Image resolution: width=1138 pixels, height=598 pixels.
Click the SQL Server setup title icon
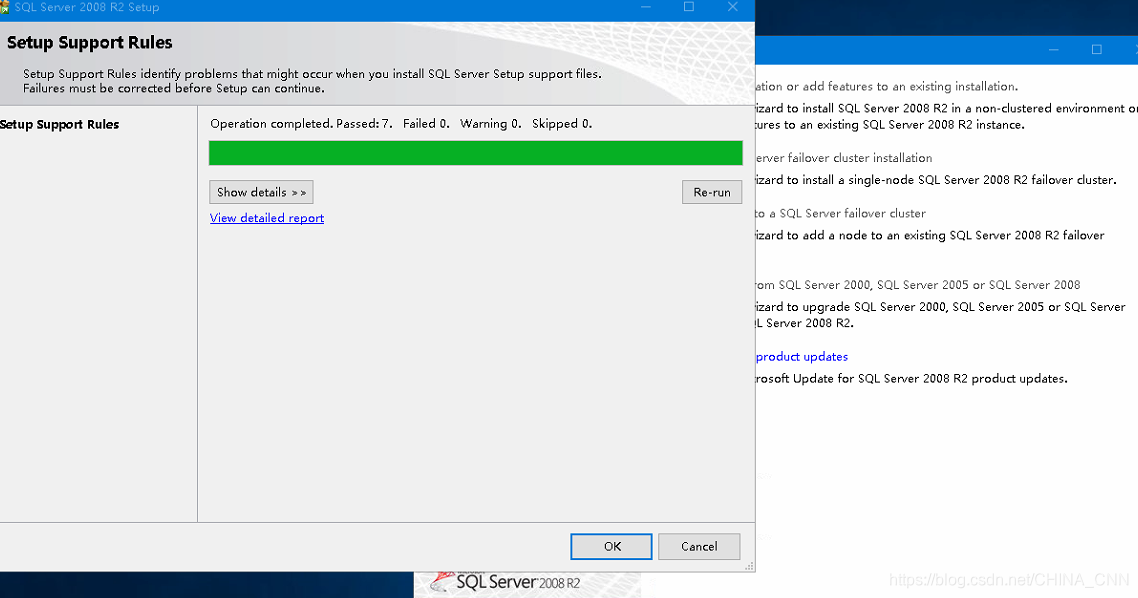coord(4,7)
